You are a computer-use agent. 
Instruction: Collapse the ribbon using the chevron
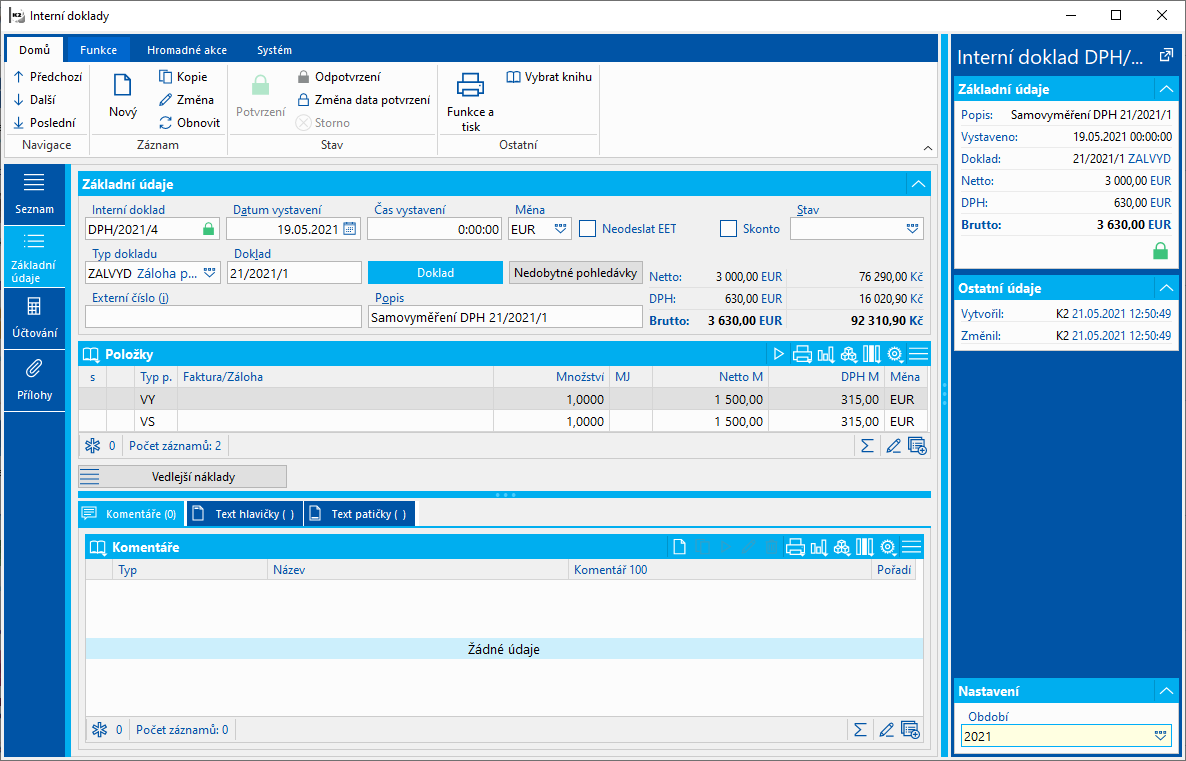pyautogui.click(x=928, y=148)
